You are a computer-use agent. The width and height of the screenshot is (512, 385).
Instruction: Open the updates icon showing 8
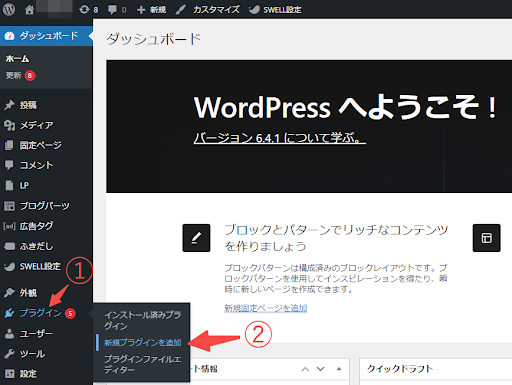click(84, 10)
